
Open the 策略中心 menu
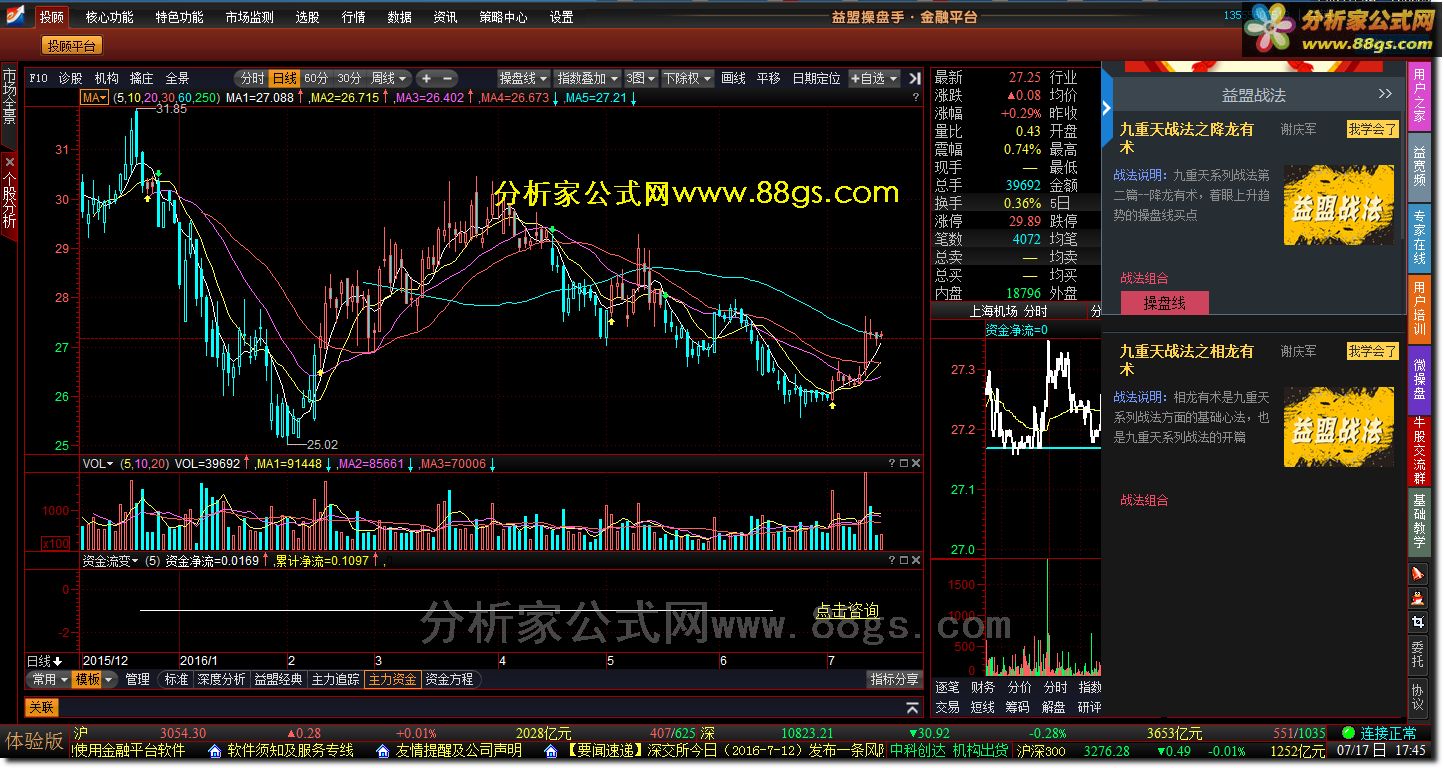point(503,17)
